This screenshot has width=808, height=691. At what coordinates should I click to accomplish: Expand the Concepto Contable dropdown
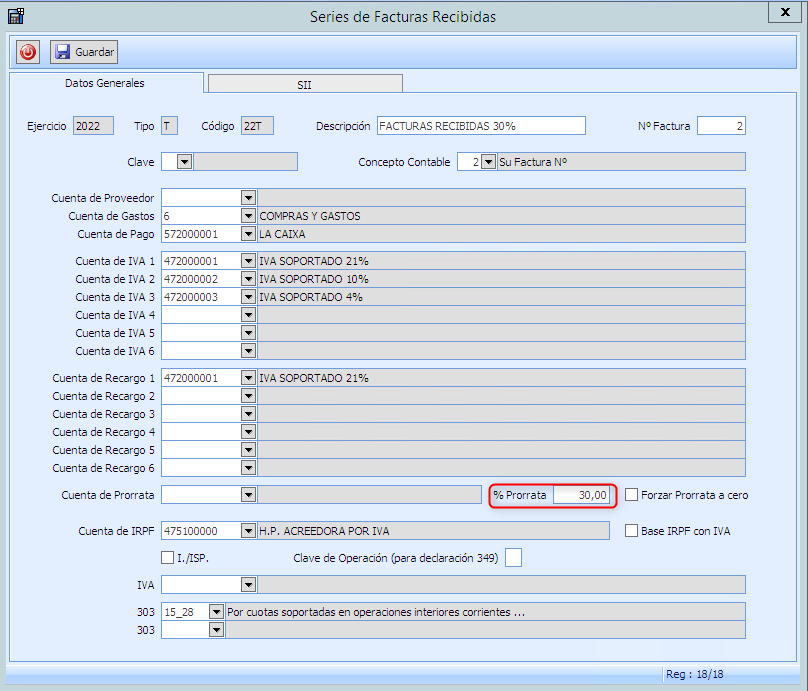[x=488, y=162]
